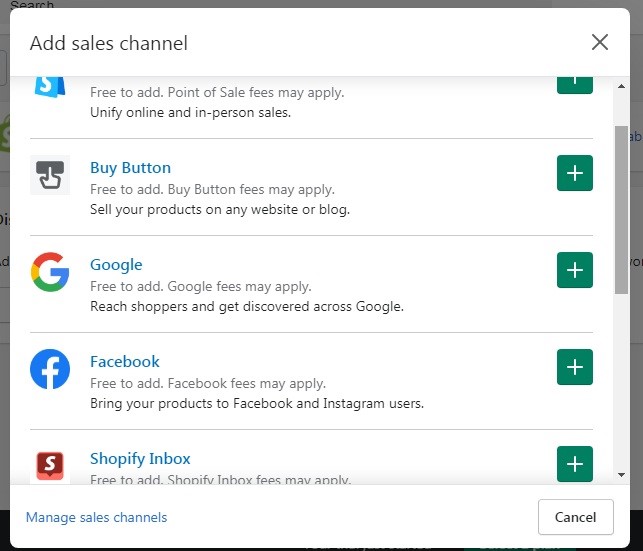Click the scrollbar up arrow
This screenshot has height=551, width=643.
[x=621, y=86]
